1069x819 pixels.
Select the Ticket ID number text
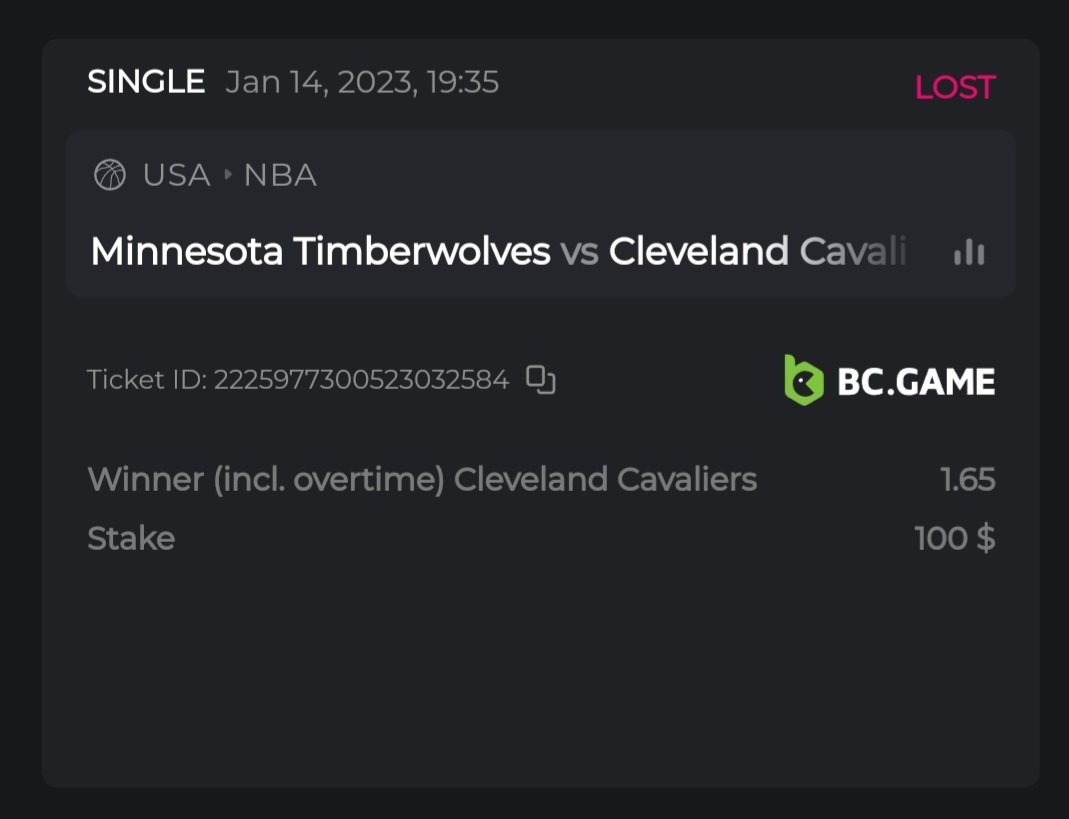coord(360,380)
